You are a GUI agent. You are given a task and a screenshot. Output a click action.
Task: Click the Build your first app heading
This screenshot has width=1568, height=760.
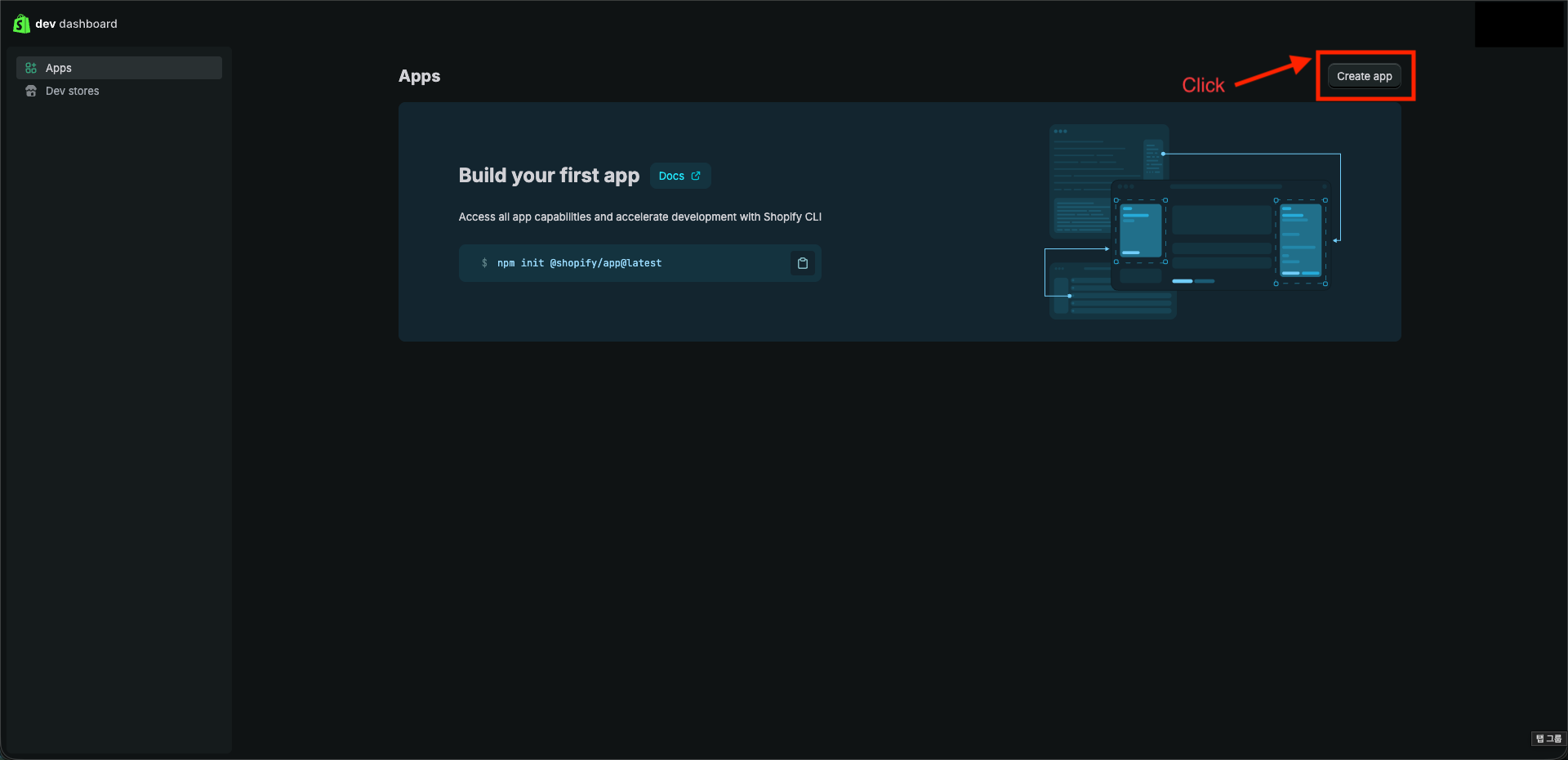[x=548, y=175]
